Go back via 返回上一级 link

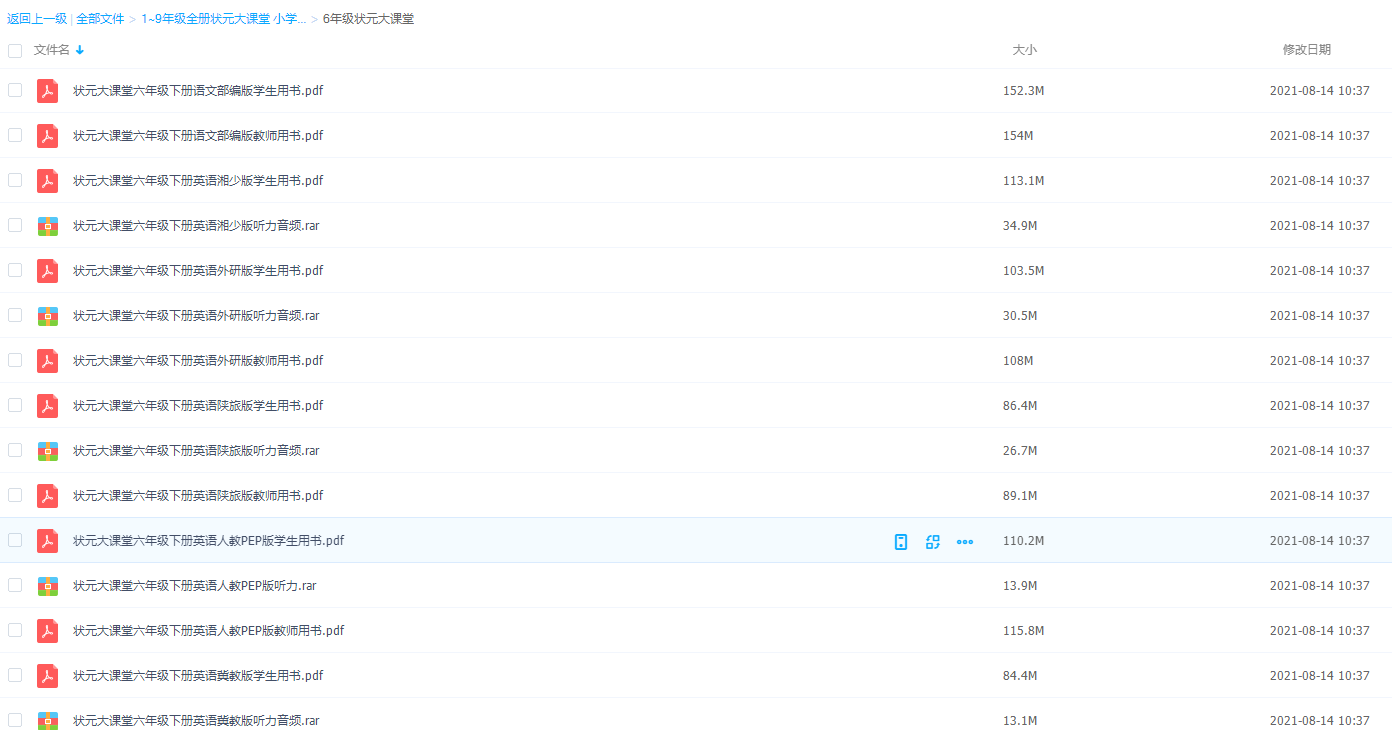37,19
